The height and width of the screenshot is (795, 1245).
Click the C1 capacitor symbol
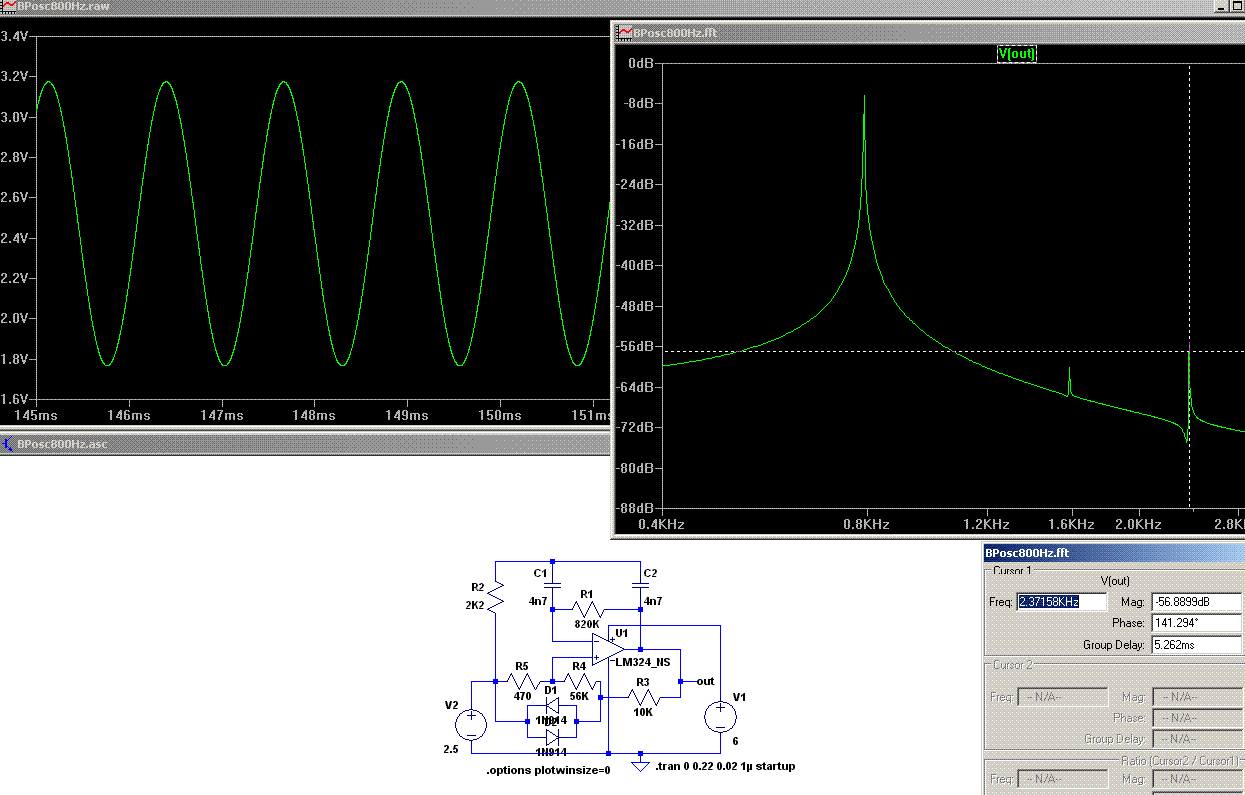(x=553, y=584)
